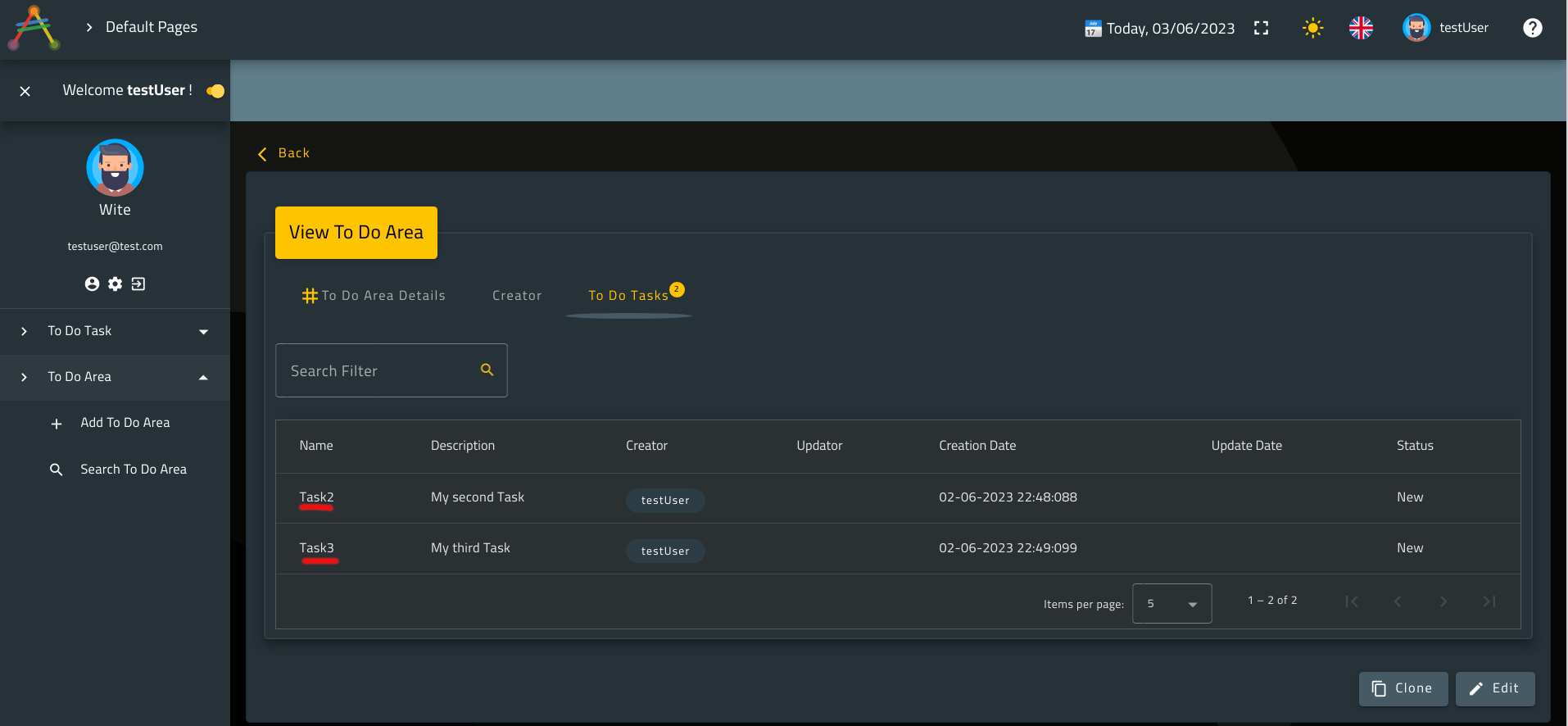The width and height of the screenshot is (1568, 726).
Task: Click the Edit button
Action: pyautogui.click(x=1494, y=688)
